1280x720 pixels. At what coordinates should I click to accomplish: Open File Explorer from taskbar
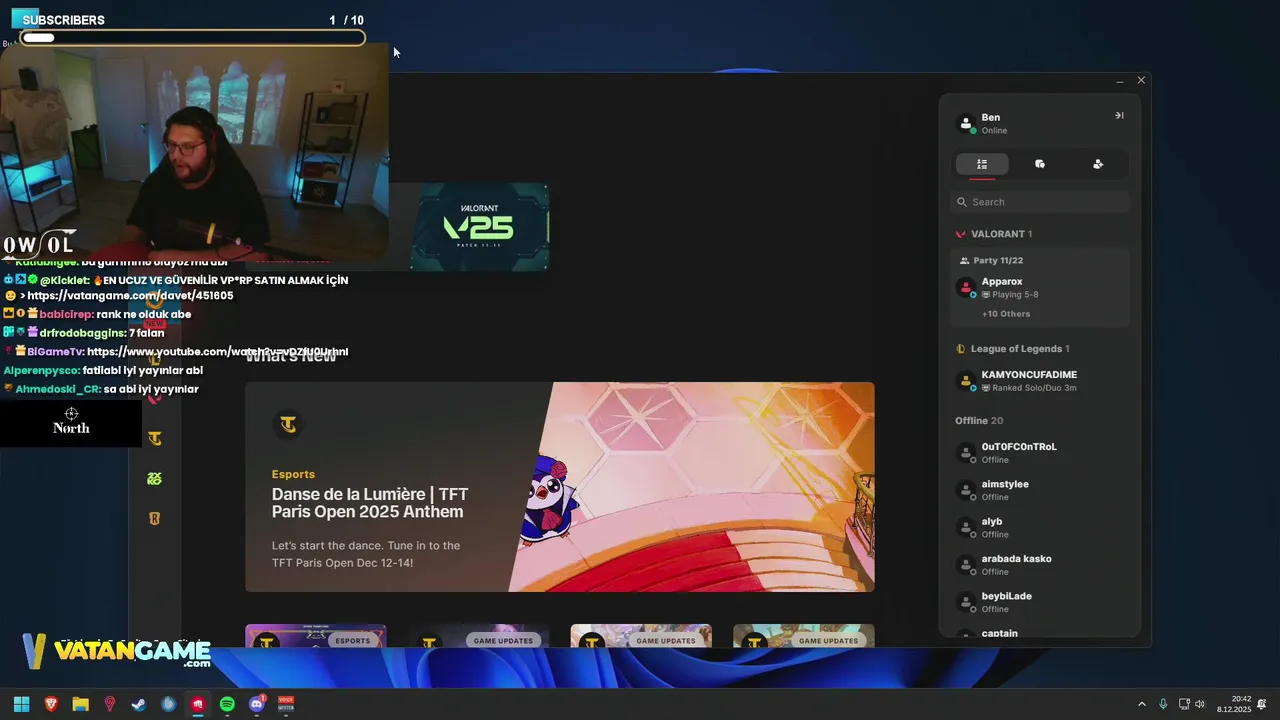pos(80,704)
